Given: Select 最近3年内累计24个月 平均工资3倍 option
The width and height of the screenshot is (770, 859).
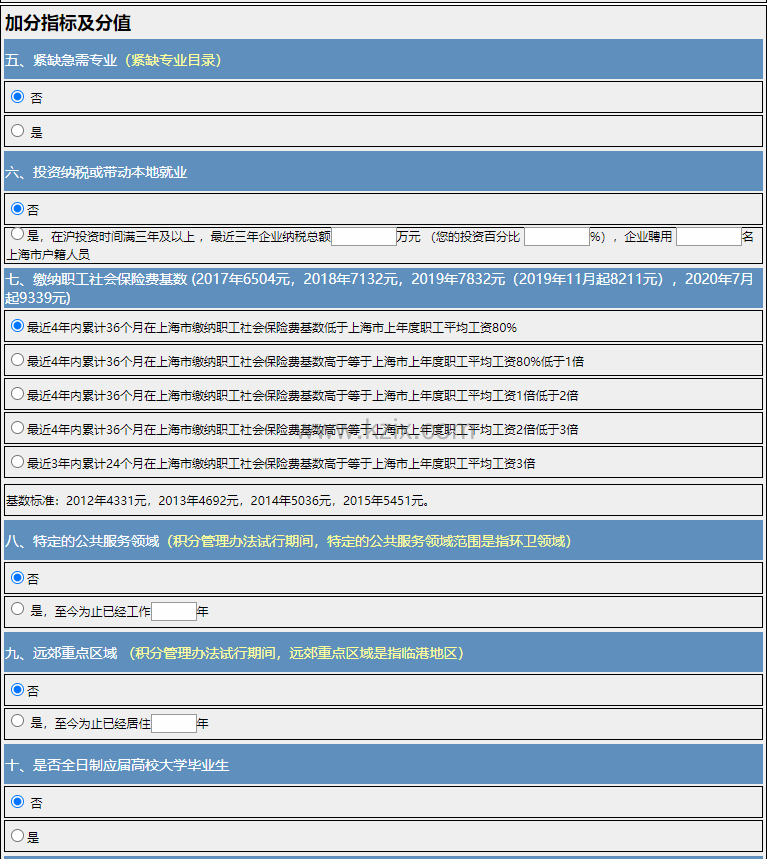Looking at the screenshot, I should click(17, 462).
